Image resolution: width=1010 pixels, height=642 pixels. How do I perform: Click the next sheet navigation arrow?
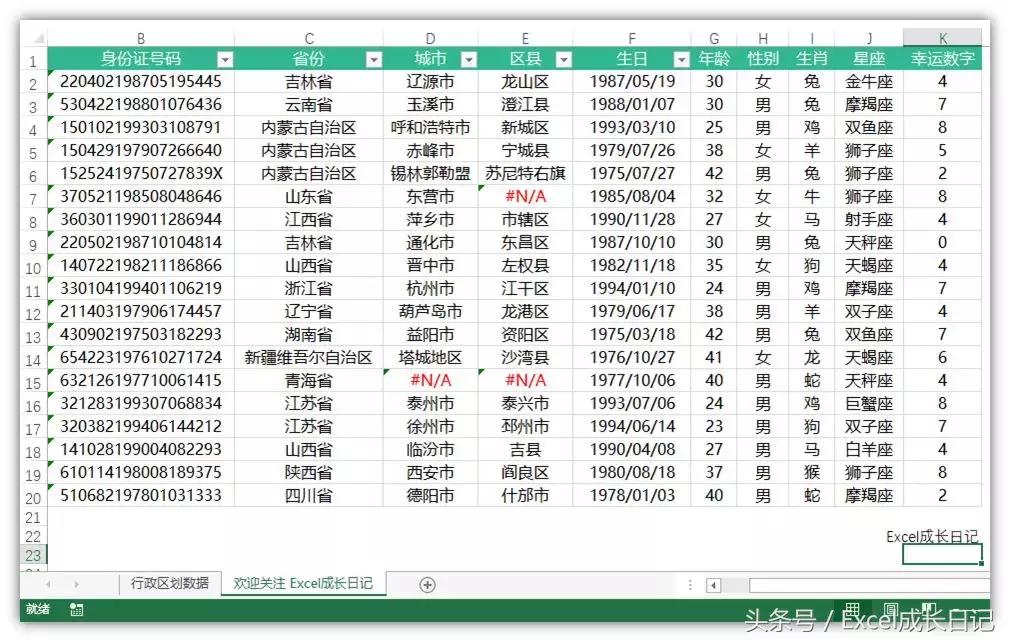(x=77, y=584)
